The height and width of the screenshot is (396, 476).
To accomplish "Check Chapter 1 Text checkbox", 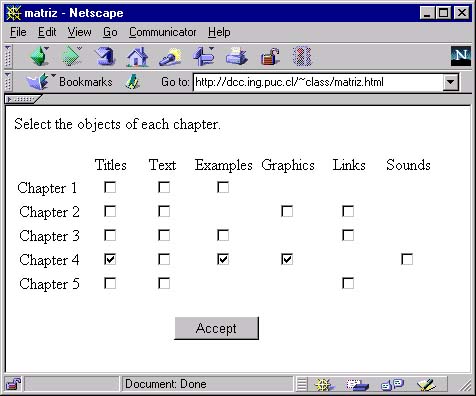I will [164, 187].
